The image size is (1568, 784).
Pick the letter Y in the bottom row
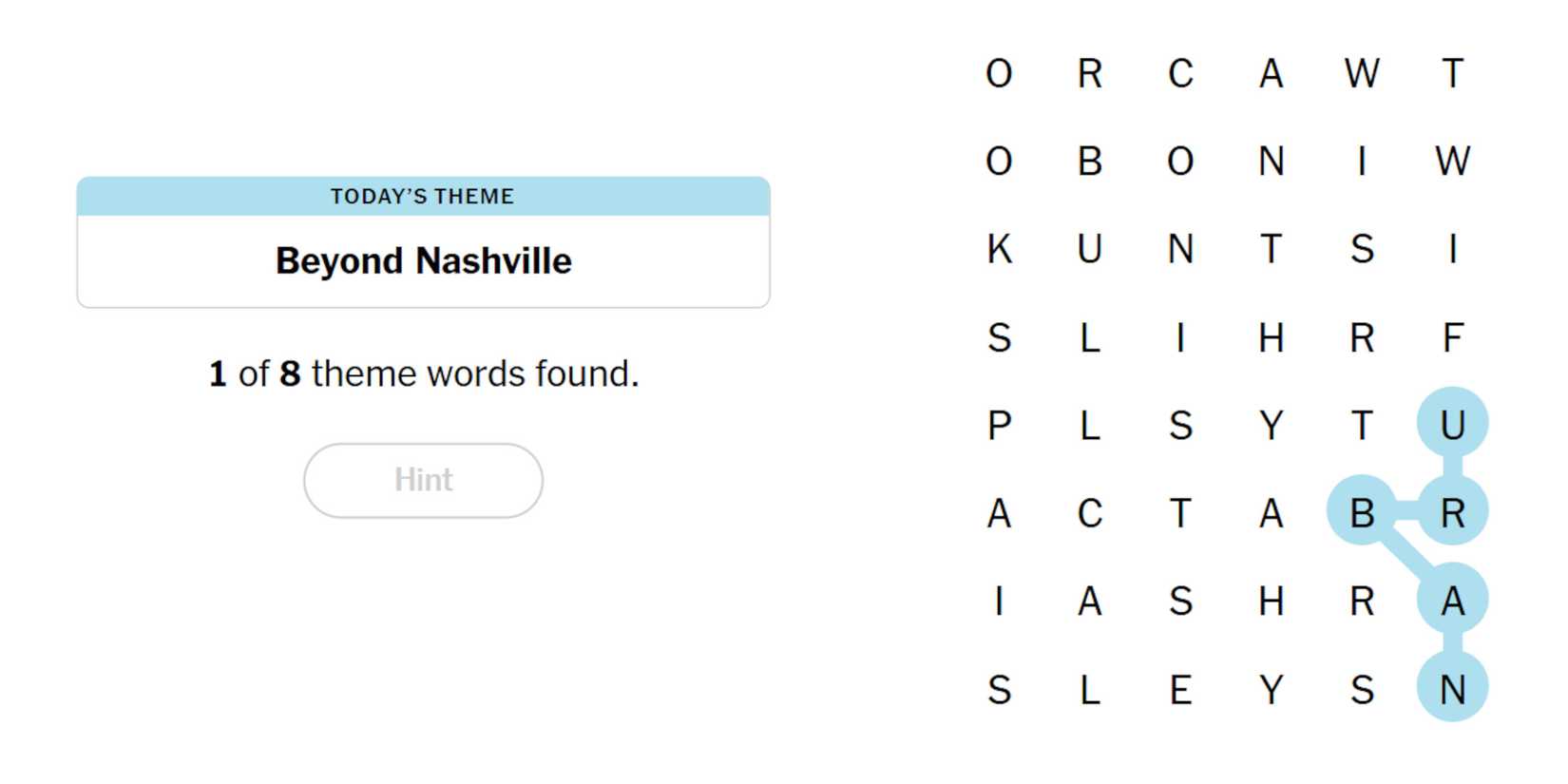point(1272,689)
